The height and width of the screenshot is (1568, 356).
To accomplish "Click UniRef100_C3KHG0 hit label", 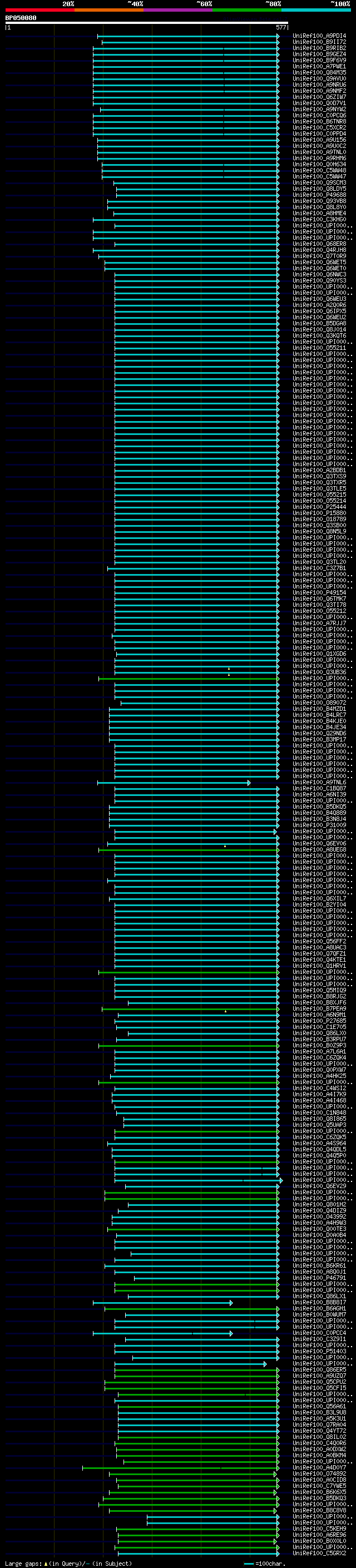I will (x=319, y=219).
